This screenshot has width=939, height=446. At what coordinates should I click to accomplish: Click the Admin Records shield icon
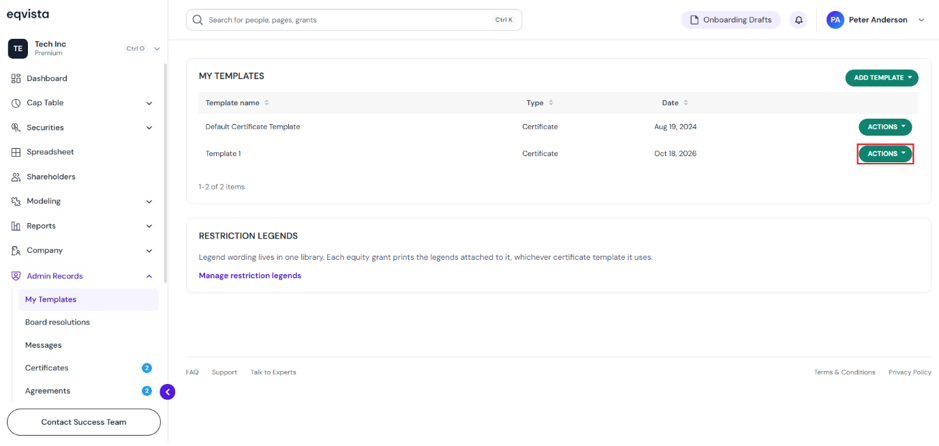[x=16, y=276]
